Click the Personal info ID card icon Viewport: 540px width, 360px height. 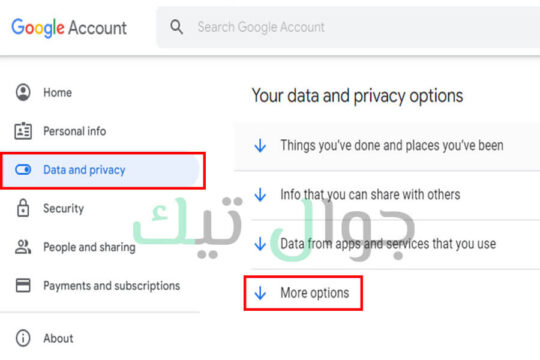point(23,131)
